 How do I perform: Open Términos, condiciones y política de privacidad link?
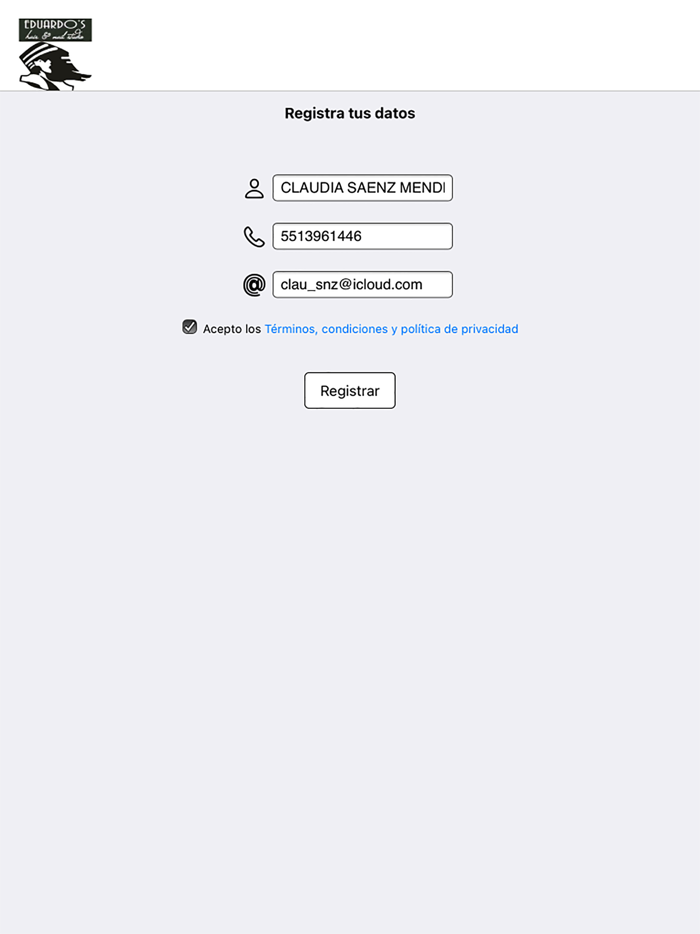pos(391,329)
